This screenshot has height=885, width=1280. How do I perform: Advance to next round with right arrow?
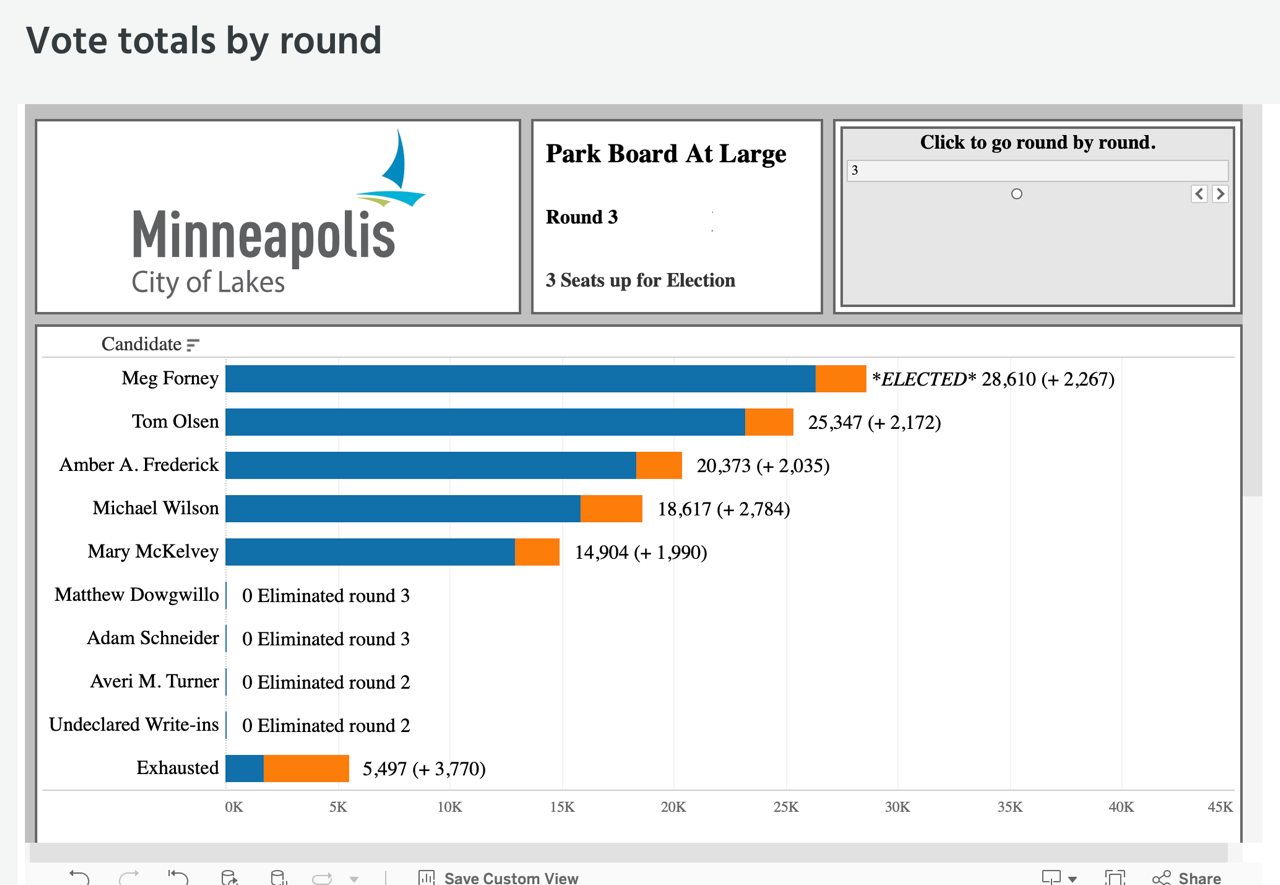coord(1220,194)
